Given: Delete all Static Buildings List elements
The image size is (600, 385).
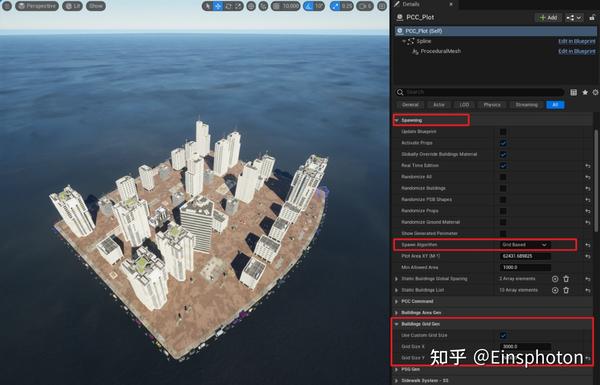Looking at the screenshot, I should [566, 290].
